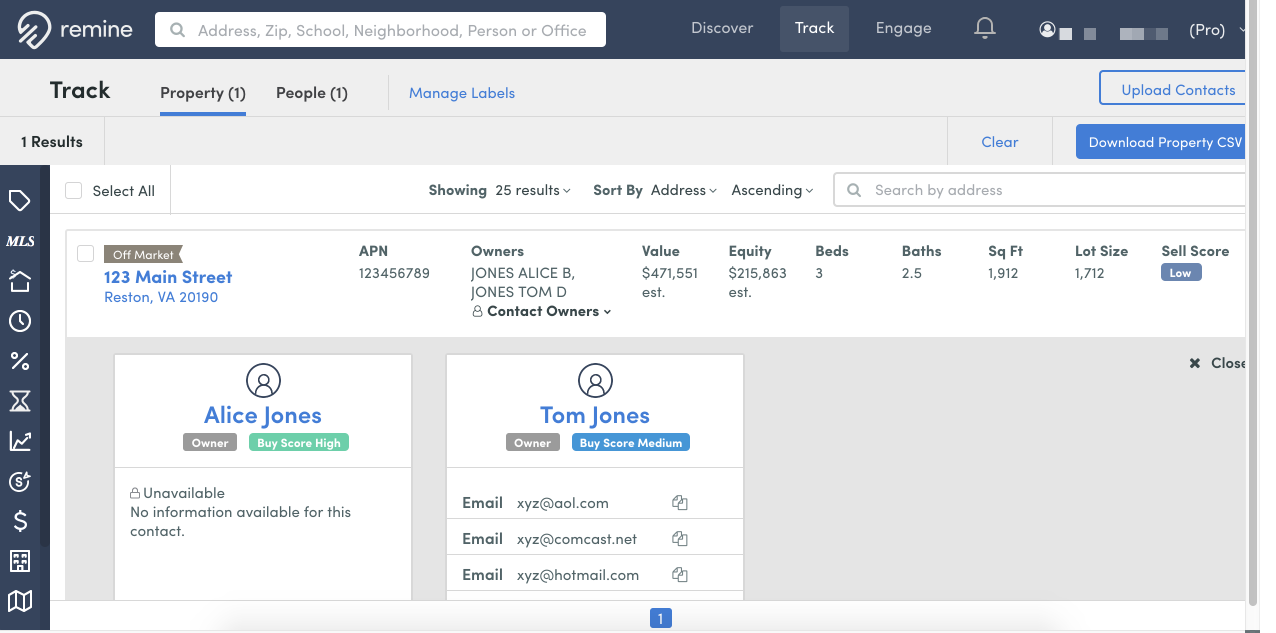Screen dimensions: 1276x633
Task: Open the MLS sidebar filter
Action: (20, 241)
